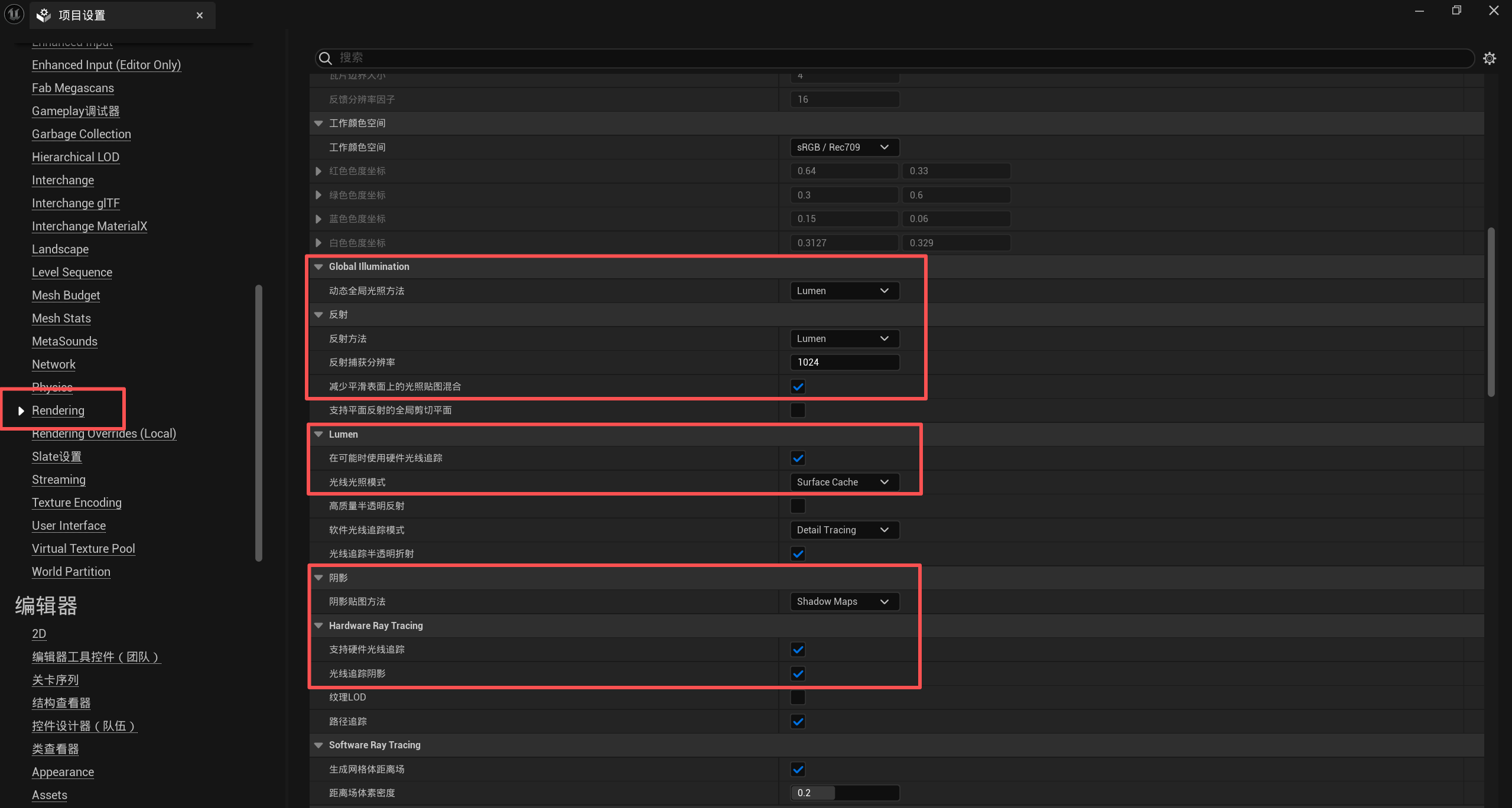This screenshot has height=808, width=1512.
Task: Open 软件光线追踪模式 Detail Tracing dropdown
Action: click(844, 530)
